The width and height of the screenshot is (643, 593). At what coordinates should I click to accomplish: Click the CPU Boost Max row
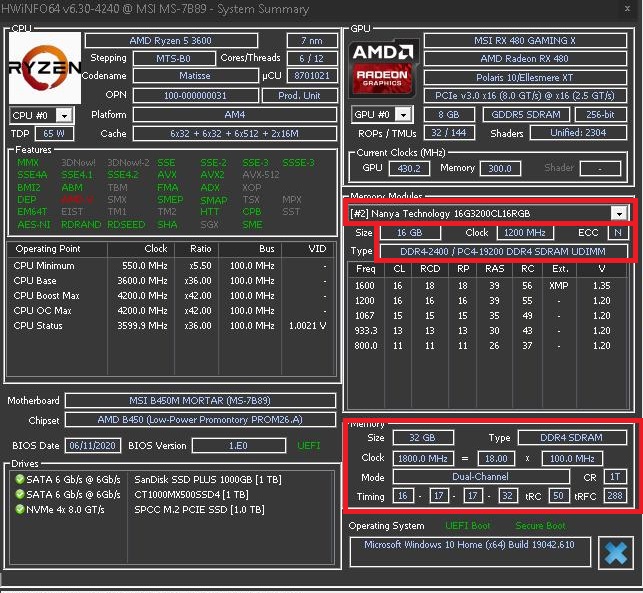click(171, 296)
